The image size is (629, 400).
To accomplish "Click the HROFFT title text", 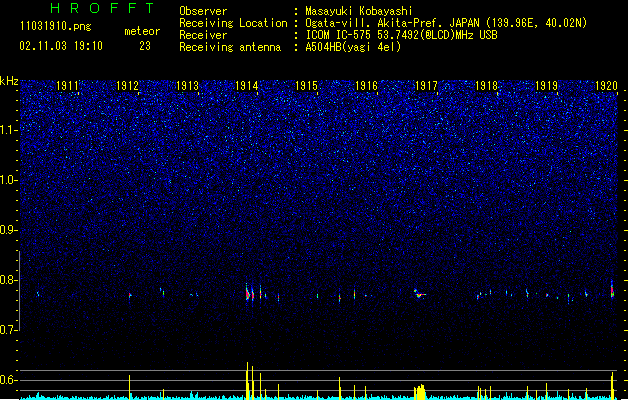I will point(102,8).
